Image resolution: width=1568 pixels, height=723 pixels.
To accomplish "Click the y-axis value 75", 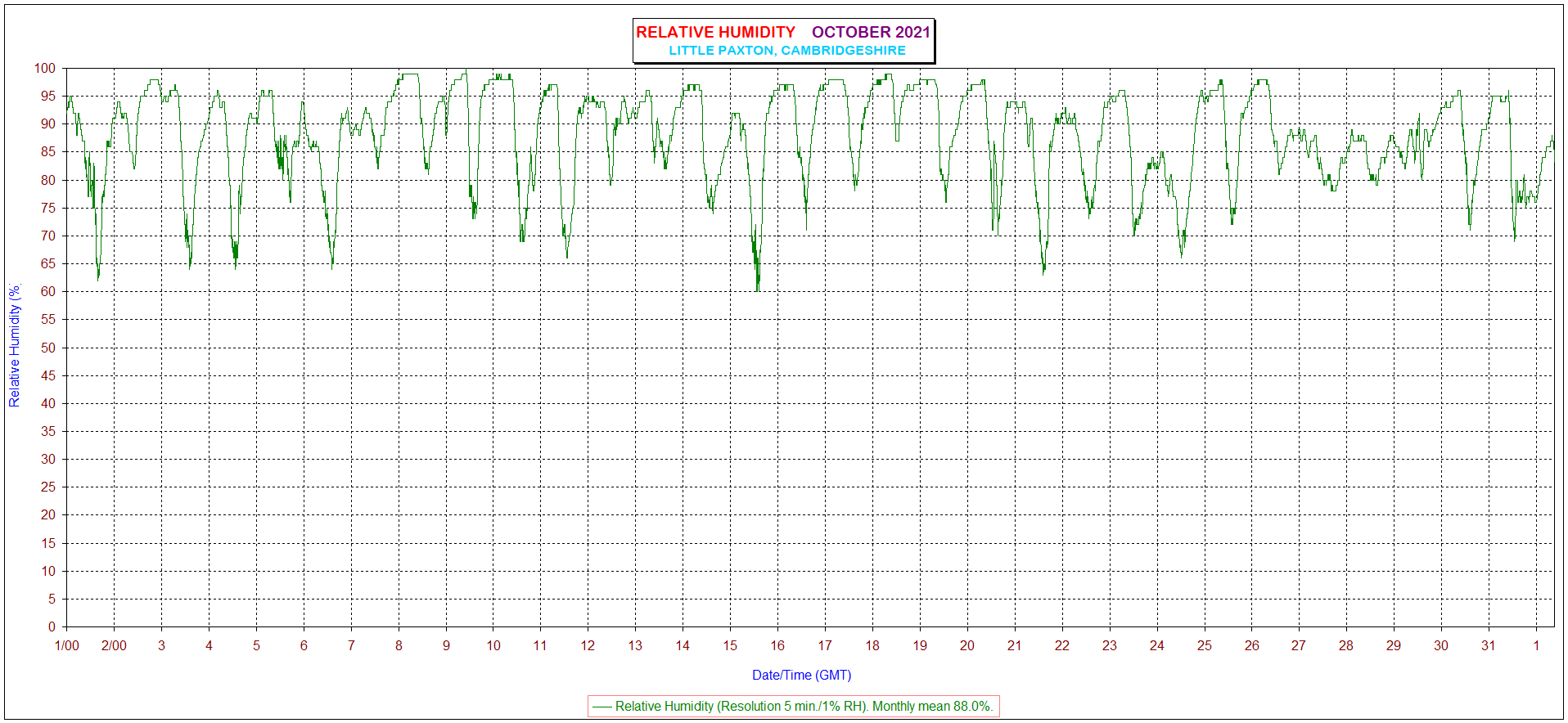I will click(48, 208).
